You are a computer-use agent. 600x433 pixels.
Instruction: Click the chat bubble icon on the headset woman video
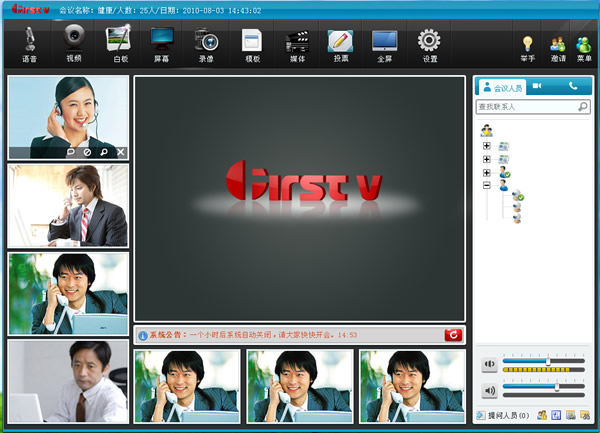pyautogui.click(x=71, y=152)
